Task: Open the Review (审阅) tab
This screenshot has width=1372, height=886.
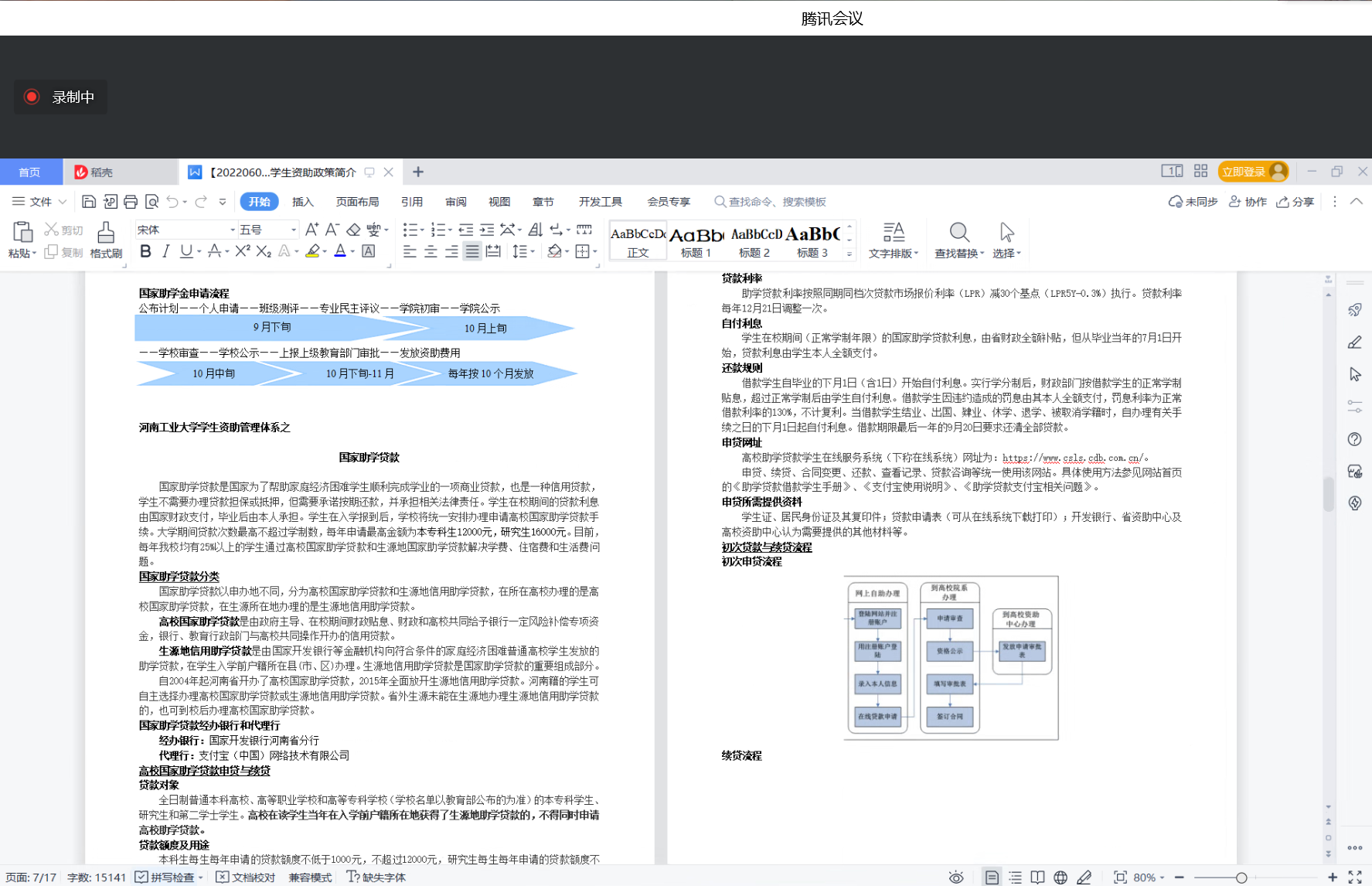Action: tap(455, 202)
